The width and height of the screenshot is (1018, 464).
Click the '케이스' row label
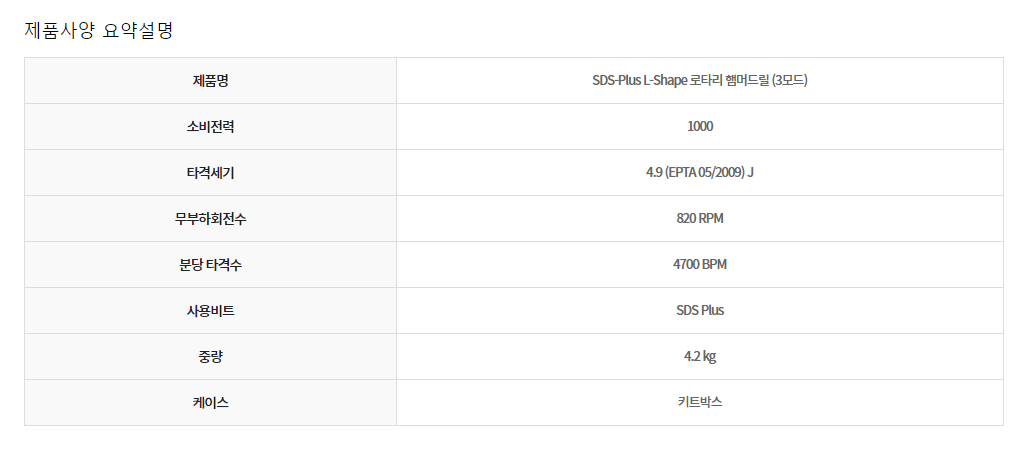[210, 403]
